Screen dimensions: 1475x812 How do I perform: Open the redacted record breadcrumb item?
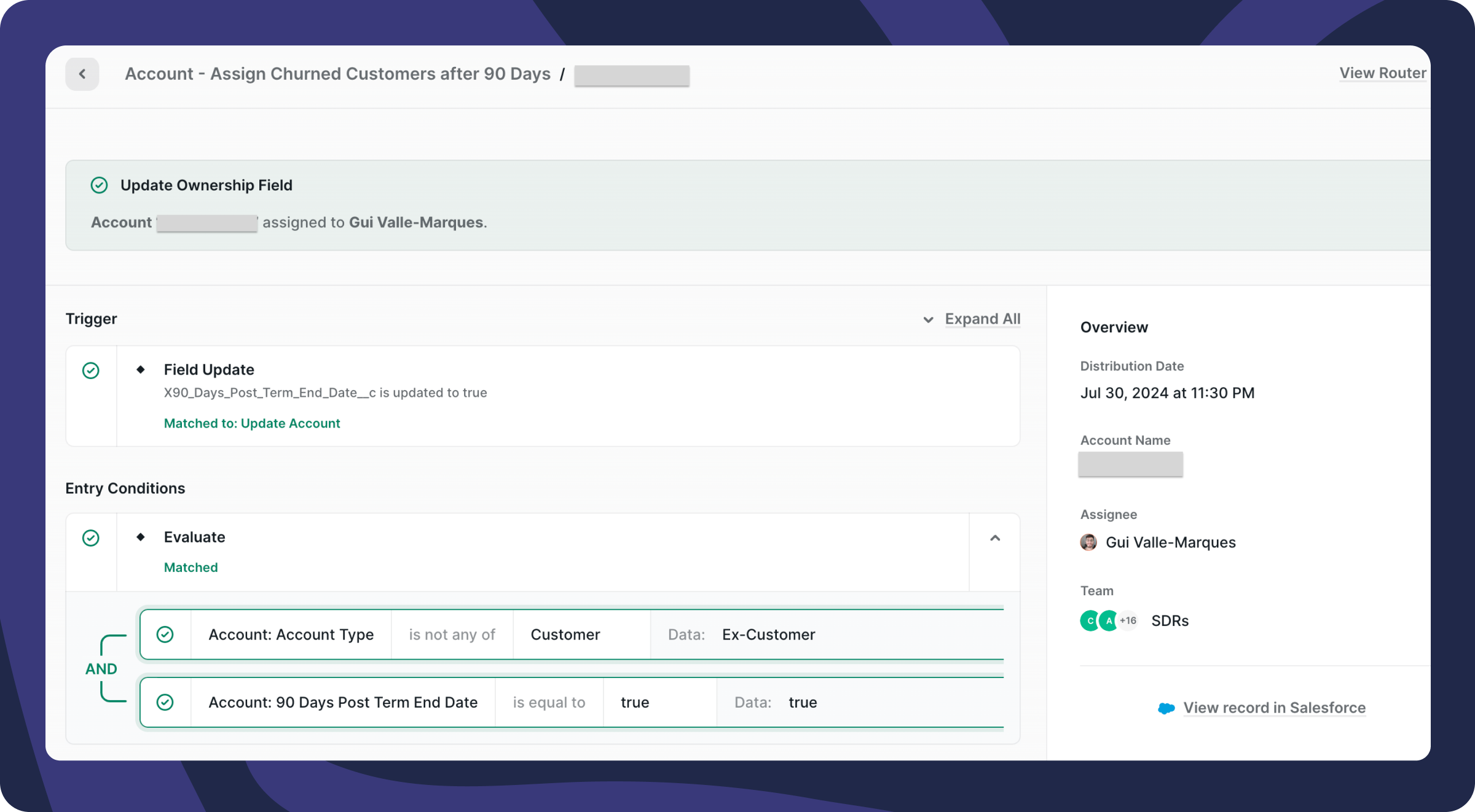[x=632, y=76]
